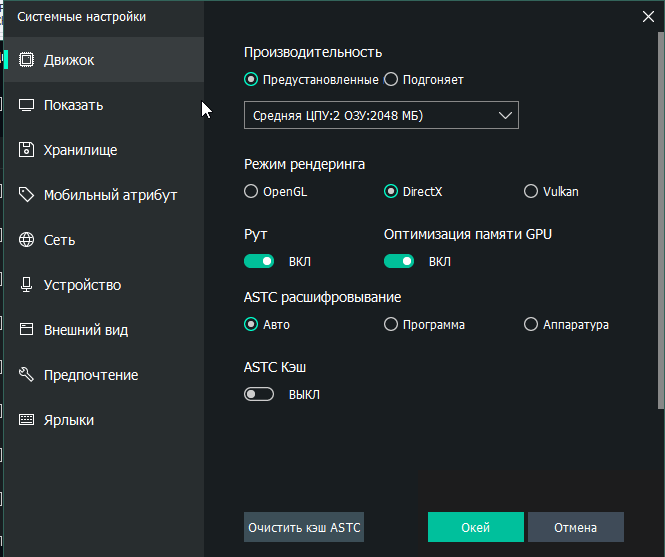
Task: Click the Мобильный атрибут tag icon
Action: click(27, 195)
